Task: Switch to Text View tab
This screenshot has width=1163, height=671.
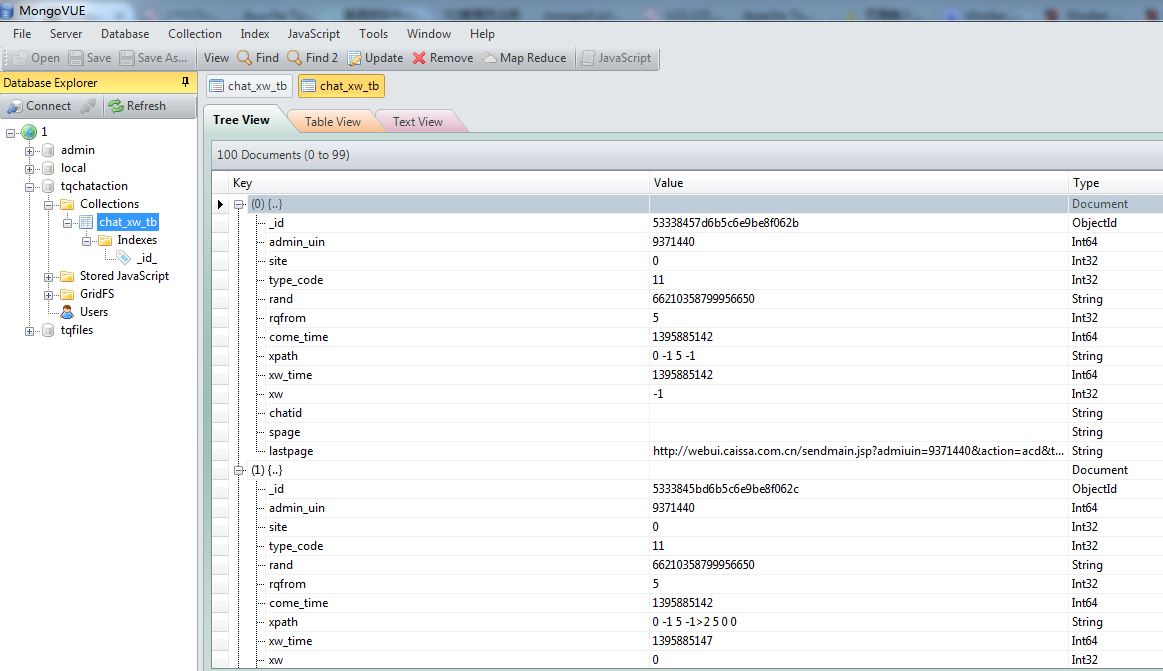Action: click(418, 122)
